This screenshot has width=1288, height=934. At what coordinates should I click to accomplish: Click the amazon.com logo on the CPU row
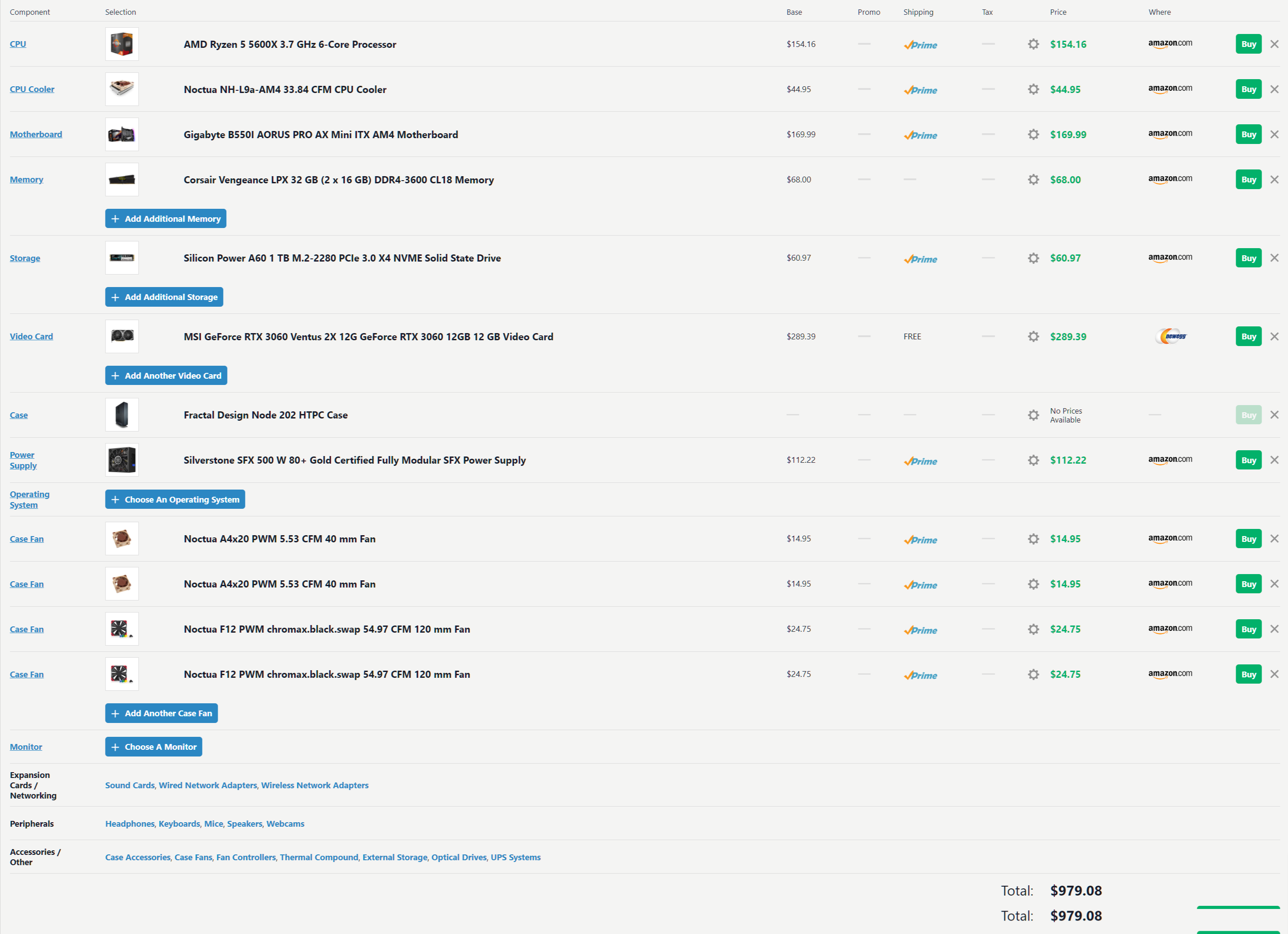coord(1170,44)
